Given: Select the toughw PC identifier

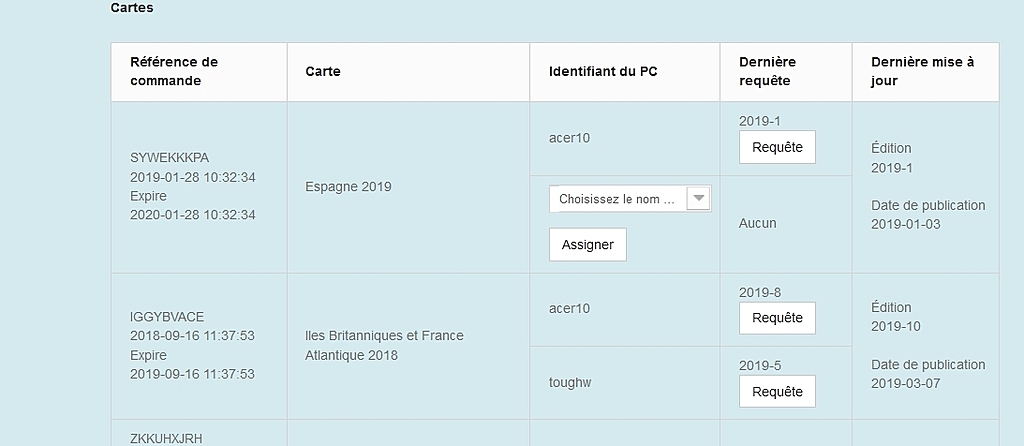Looking at the screenshot, I should [570, 383].
